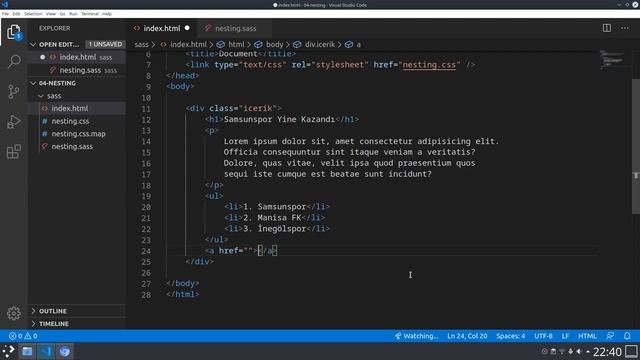This screenshot has height=360, width=640.
Task: Click the nesting.css link in href attribute
Action: tap(429, 64)
